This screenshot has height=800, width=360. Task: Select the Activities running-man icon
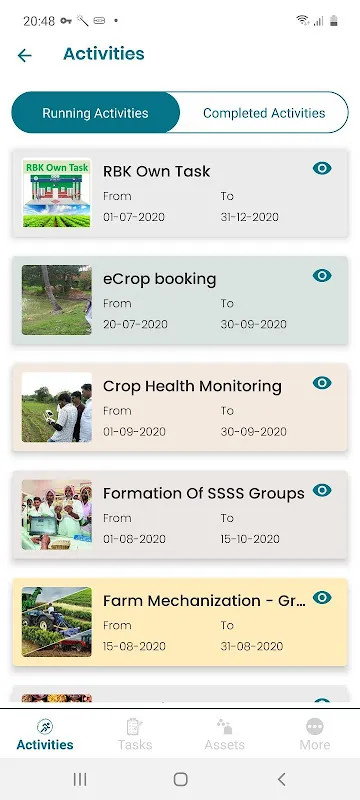coord(45,727)
